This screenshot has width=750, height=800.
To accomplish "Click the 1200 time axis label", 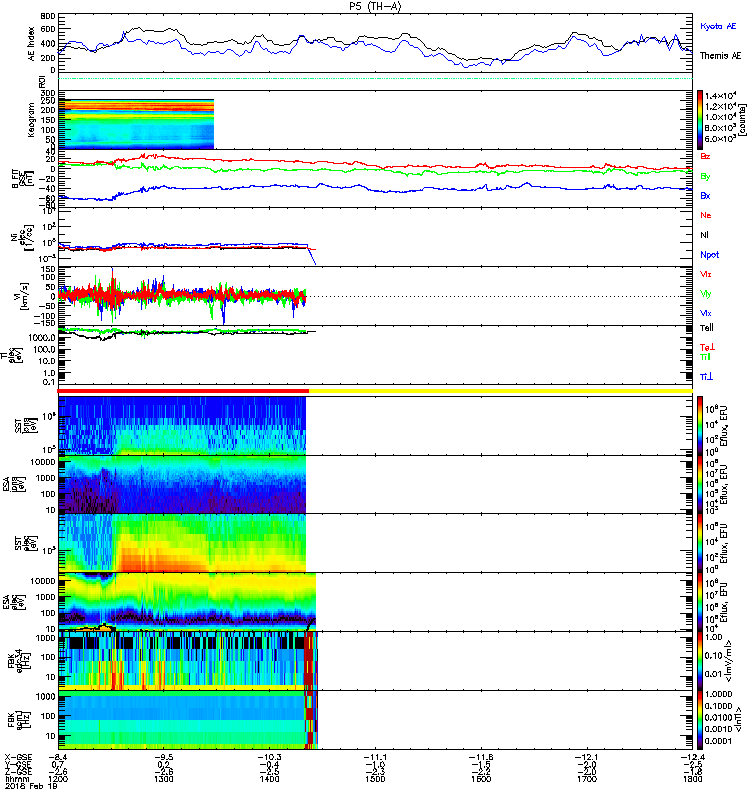I will click(x=58, y=780).
